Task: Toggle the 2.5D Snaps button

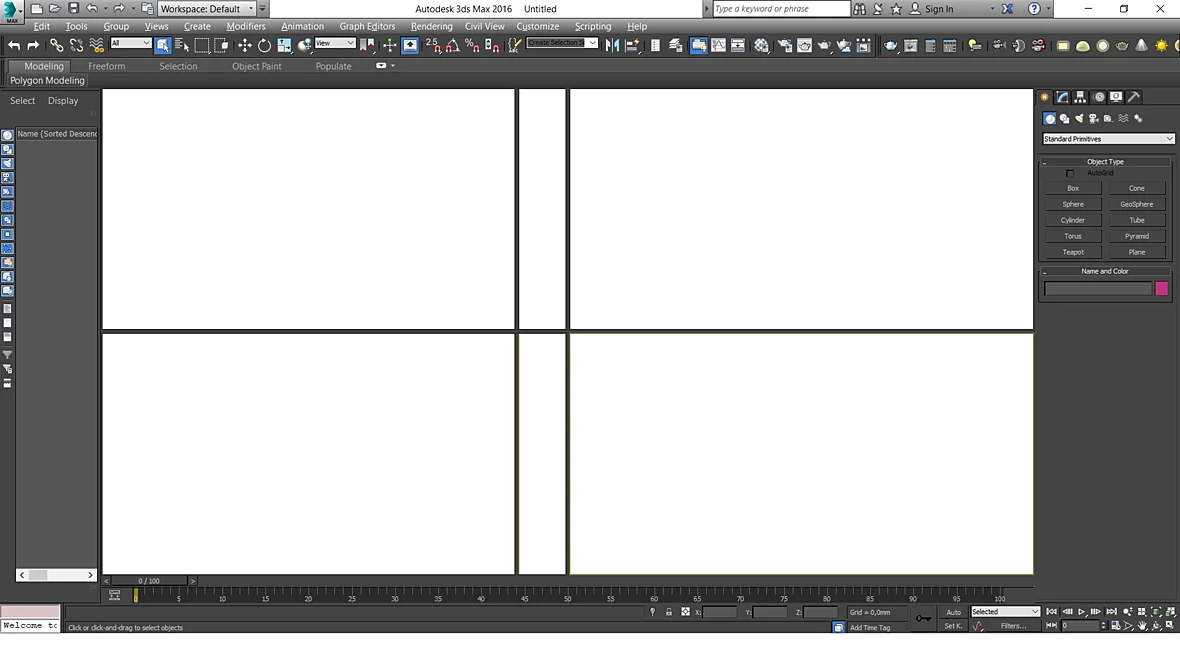Action: pos(433,46)
